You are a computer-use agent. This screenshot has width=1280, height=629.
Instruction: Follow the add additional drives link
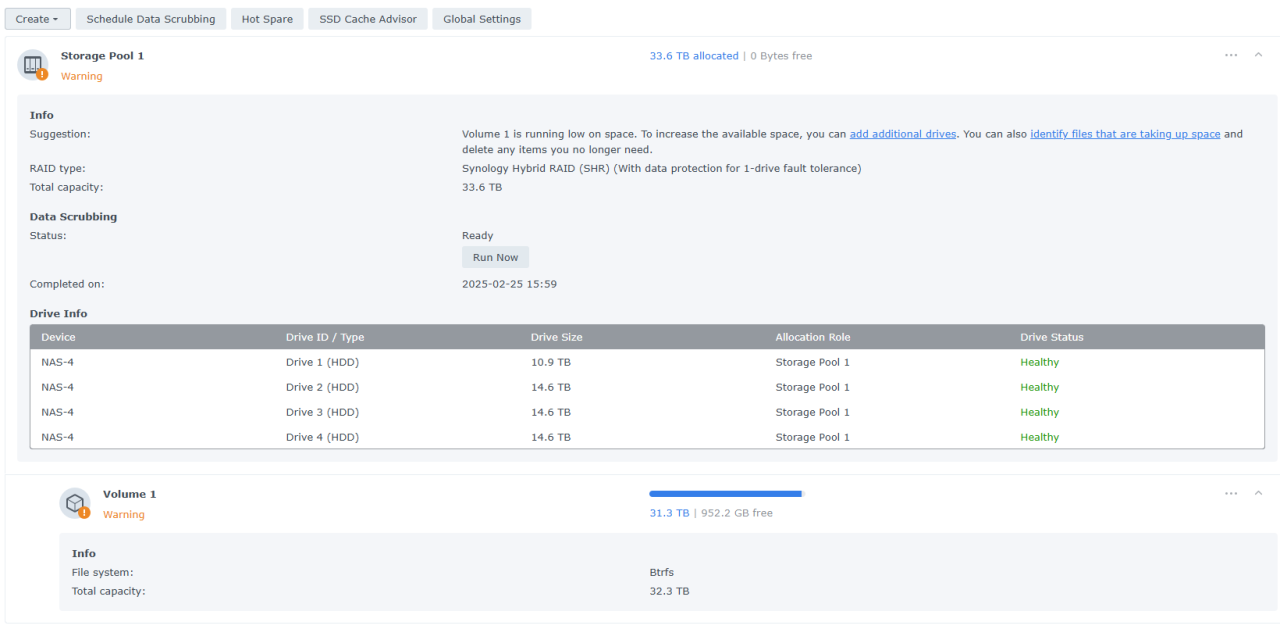pos(902,134)
